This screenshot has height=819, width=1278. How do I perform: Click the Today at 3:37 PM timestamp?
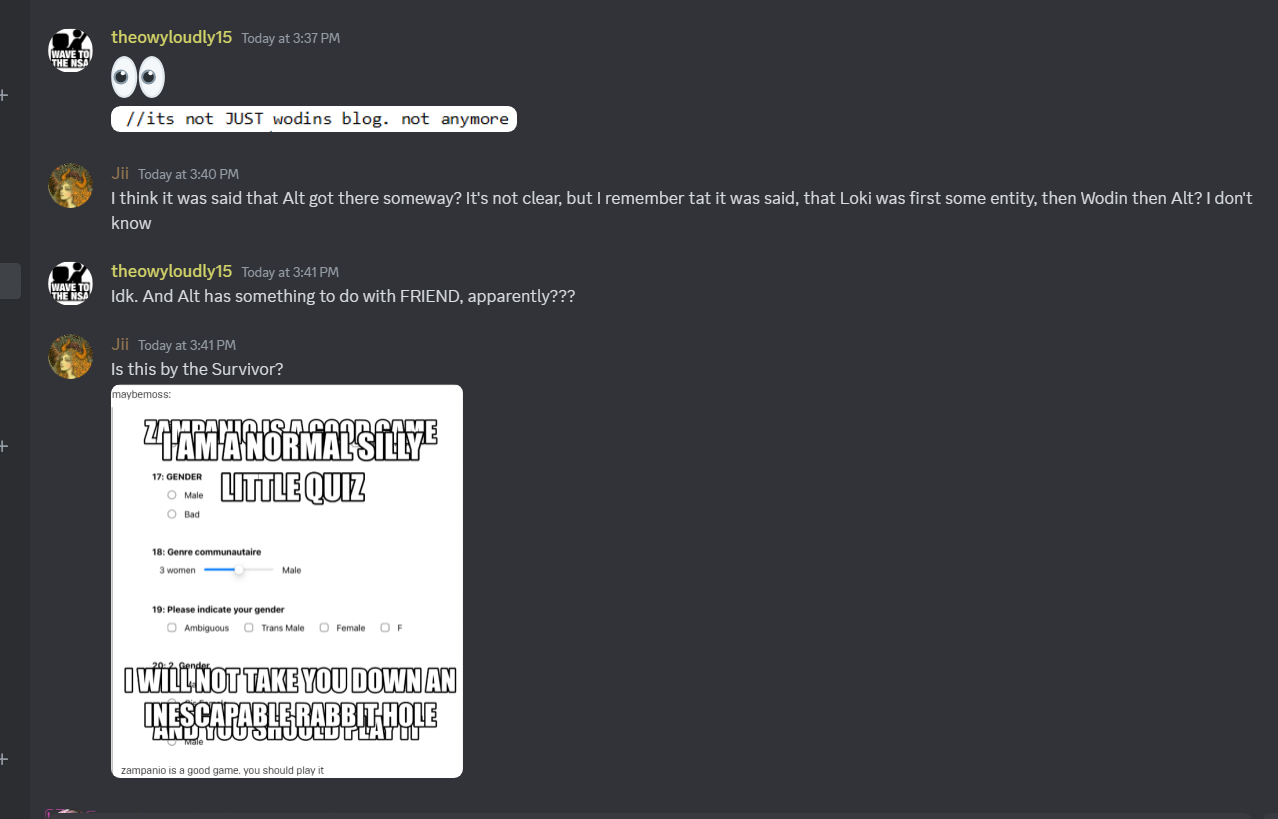291,38
